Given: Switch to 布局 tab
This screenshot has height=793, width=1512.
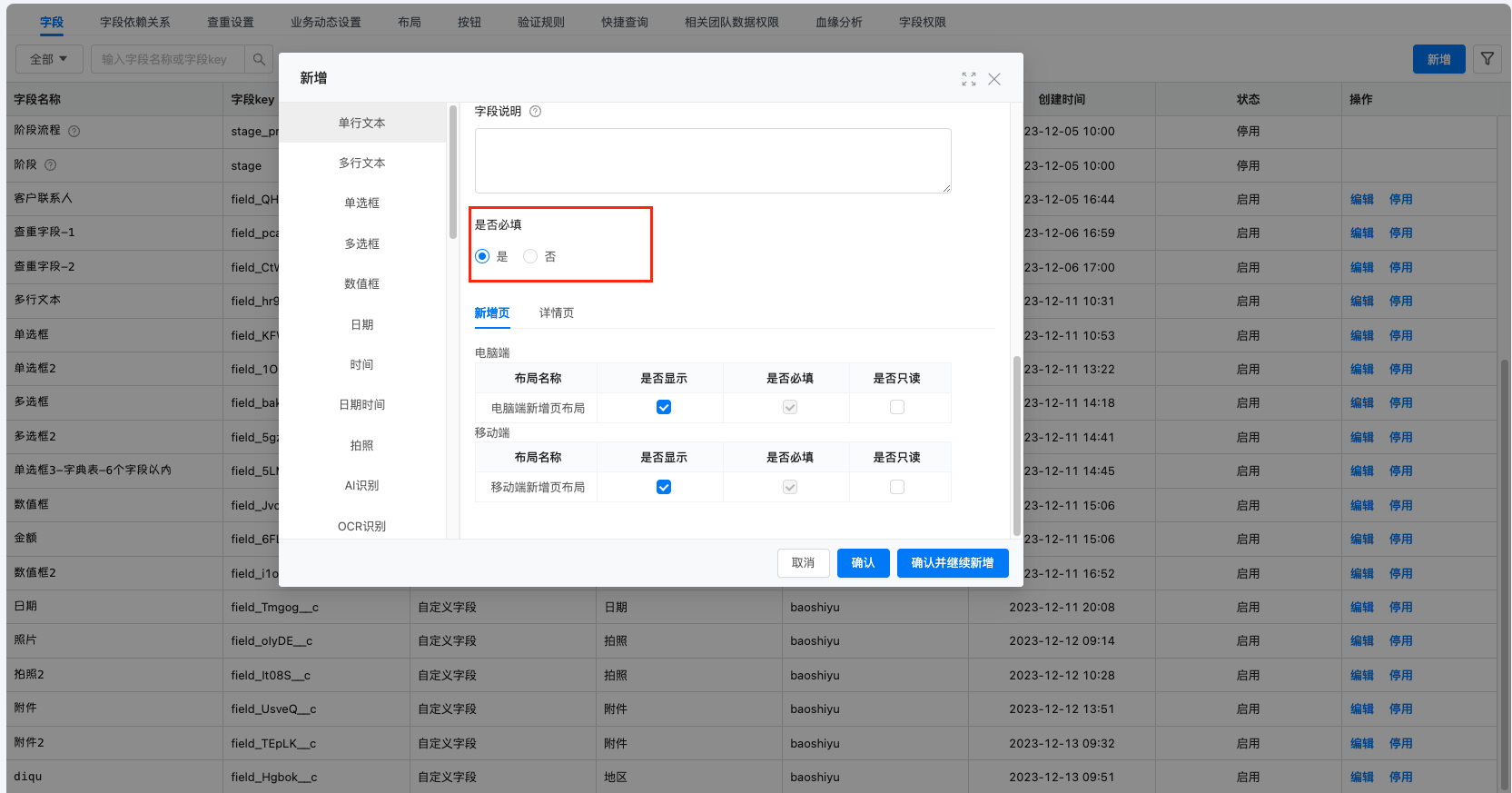Looking at the screenshot, I should point(409,22).
